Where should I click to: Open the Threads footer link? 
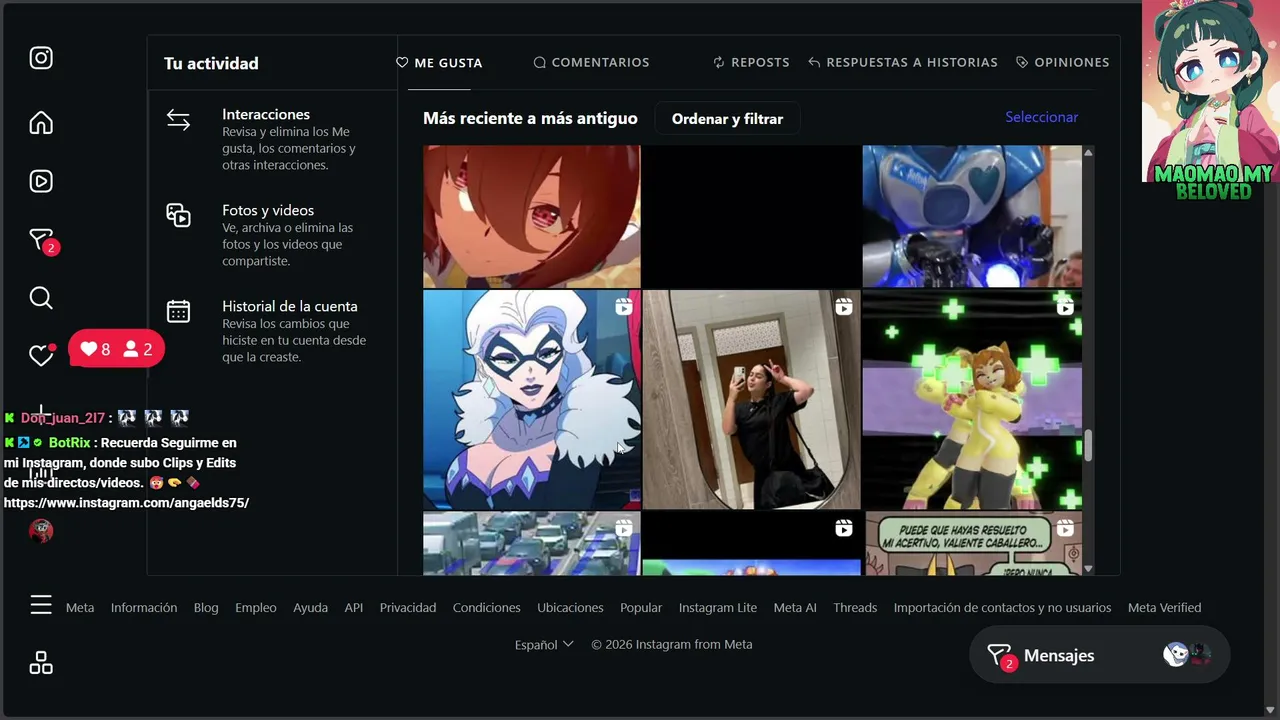855,608
